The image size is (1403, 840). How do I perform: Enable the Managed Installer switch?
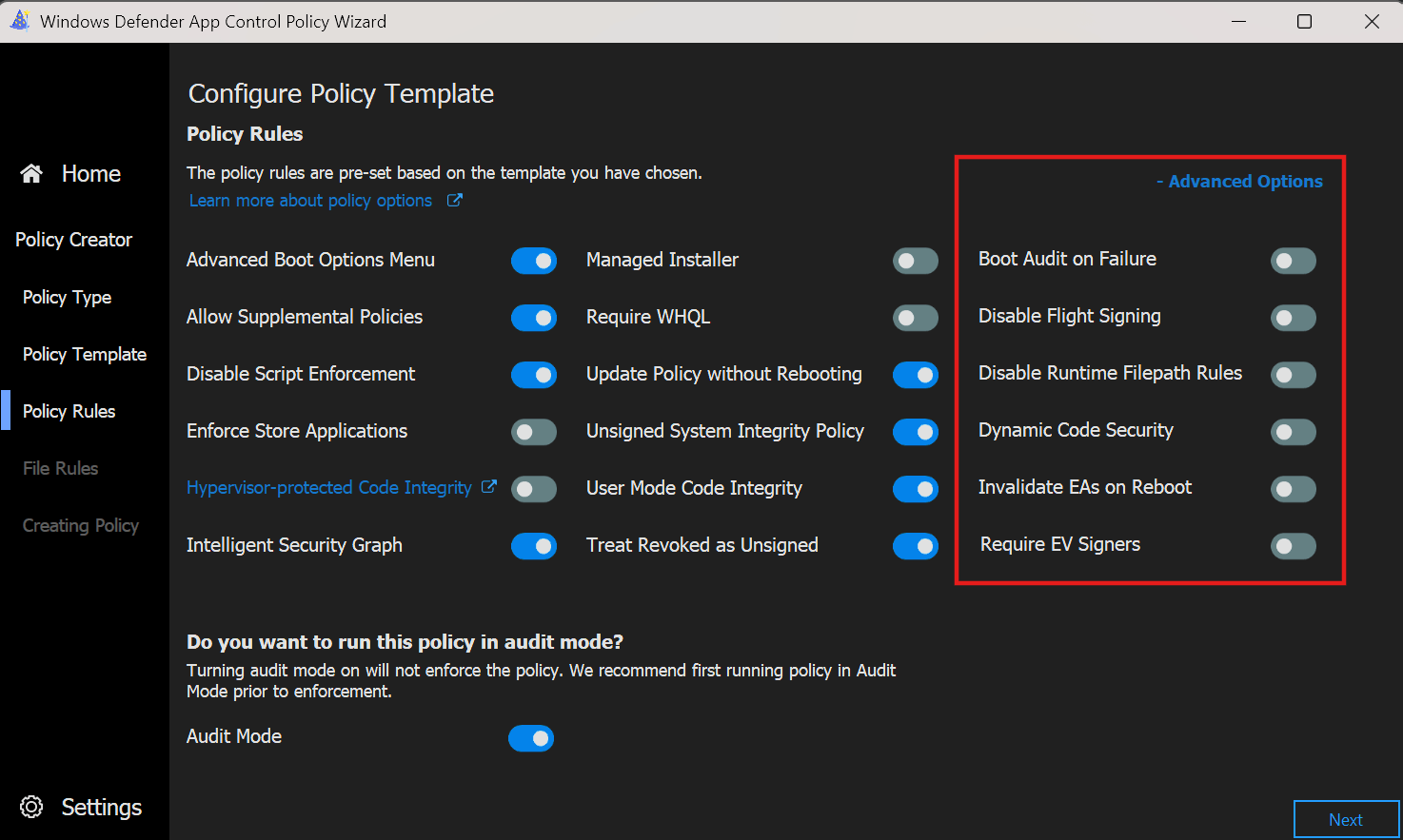pos(915,261)
